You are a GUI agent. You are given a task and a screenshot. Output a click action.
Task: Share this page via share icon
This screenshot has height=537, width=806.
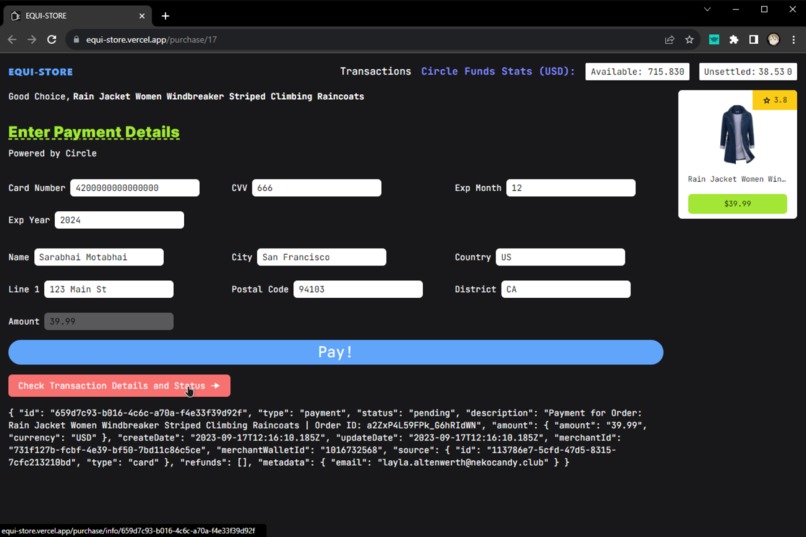pos(669,40)
